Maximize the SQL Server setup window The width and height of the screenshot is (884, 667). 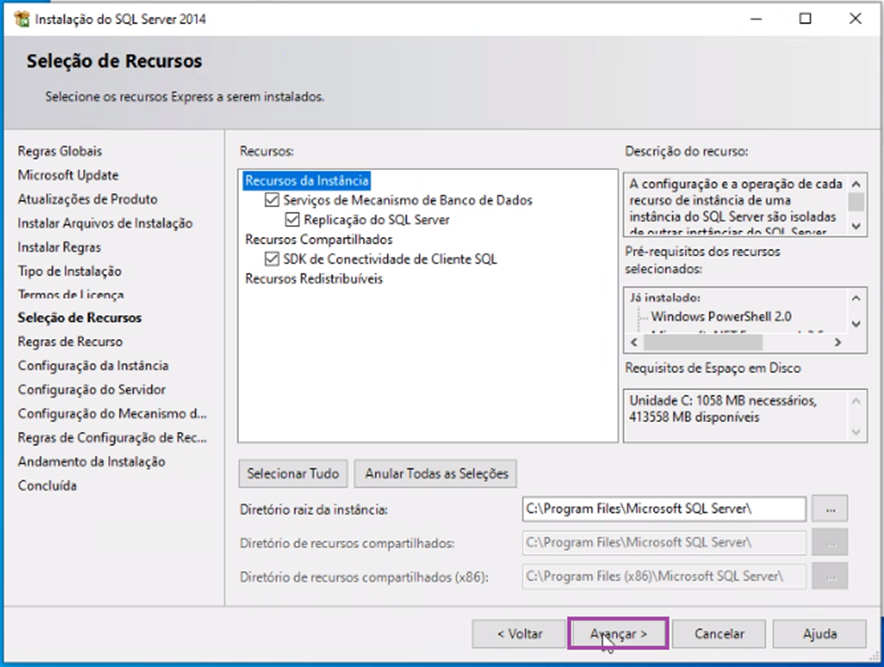[806, 19]
